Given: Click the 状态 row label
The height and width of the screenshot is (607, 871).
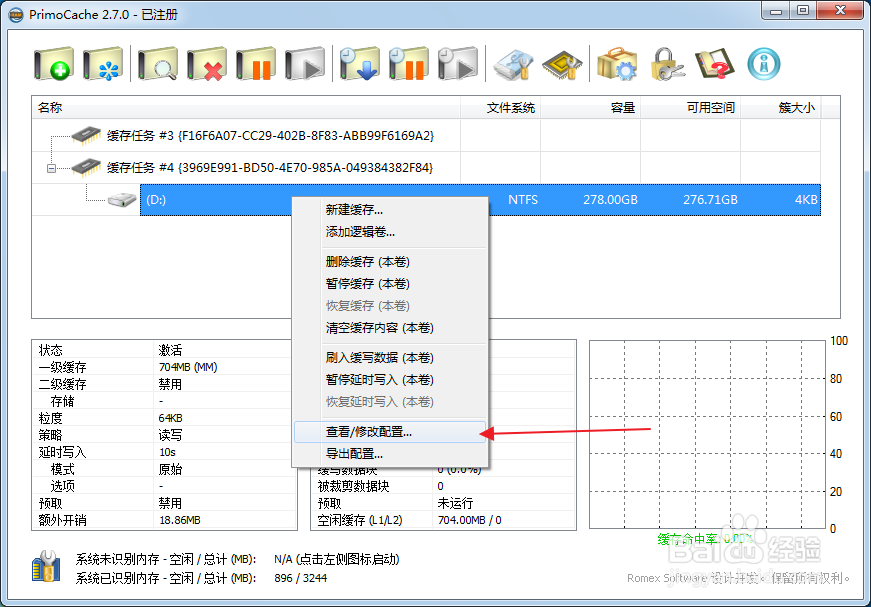Looking at the screenshot, I should pyautogui.click(x=51, y=350).
